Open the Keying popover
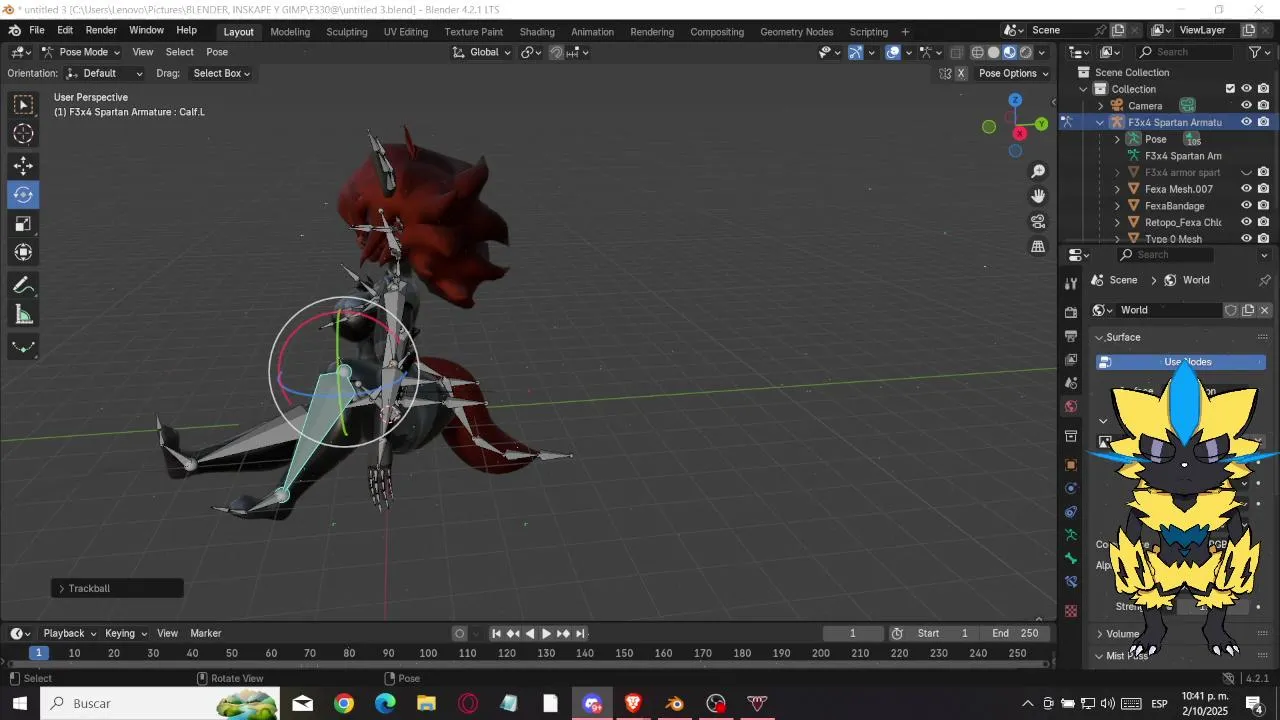The image size is (1280, 720). [x=126, y=633]
